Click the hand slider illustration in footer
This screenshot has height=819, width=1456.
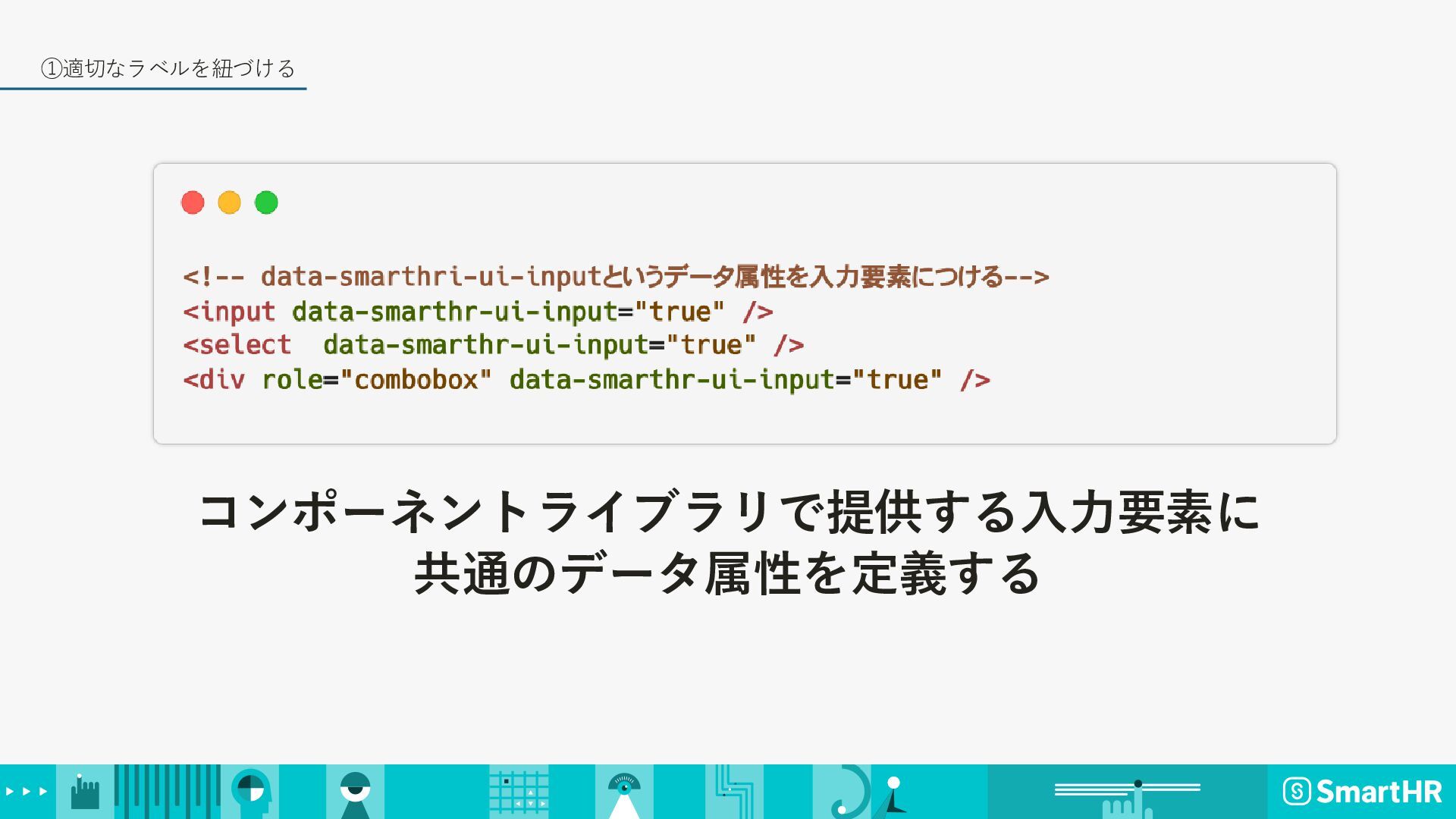click(1127, 795)
